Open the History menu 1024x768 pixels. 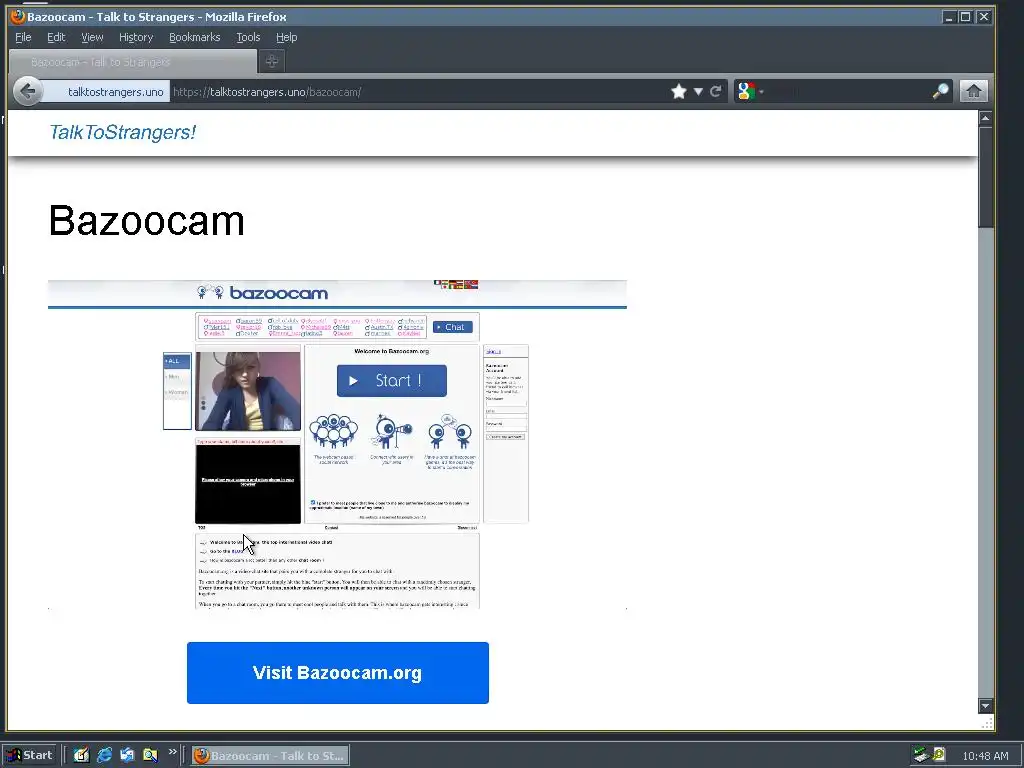(136, 37)
